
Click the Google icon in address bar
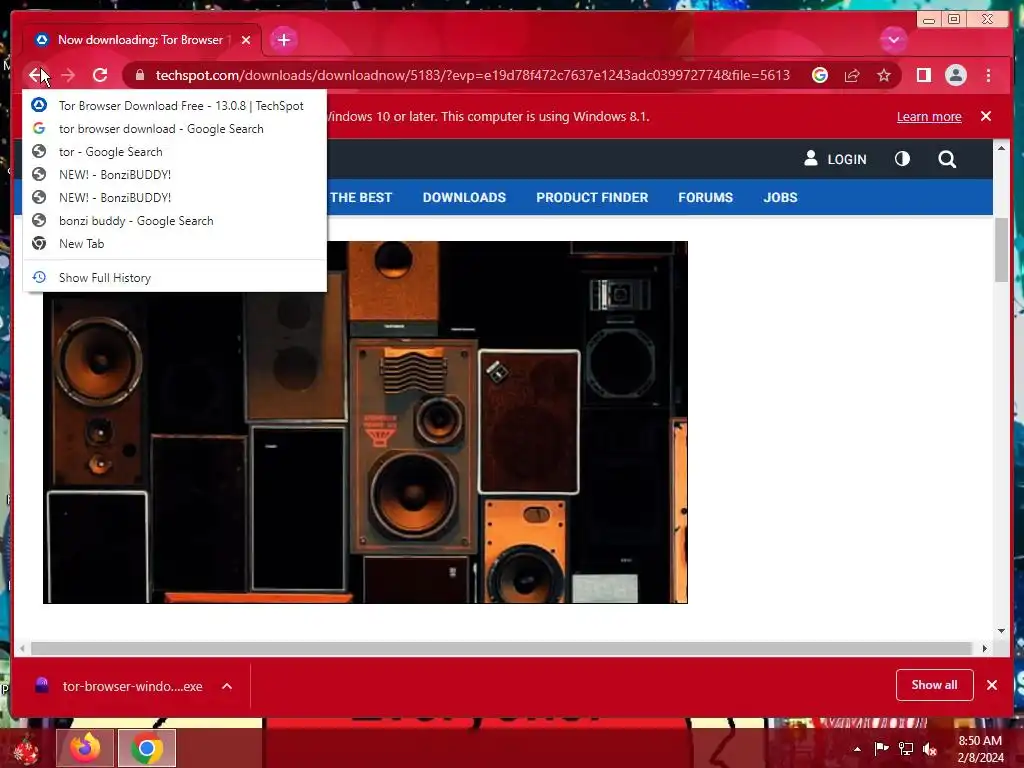(x=820, y=75)
